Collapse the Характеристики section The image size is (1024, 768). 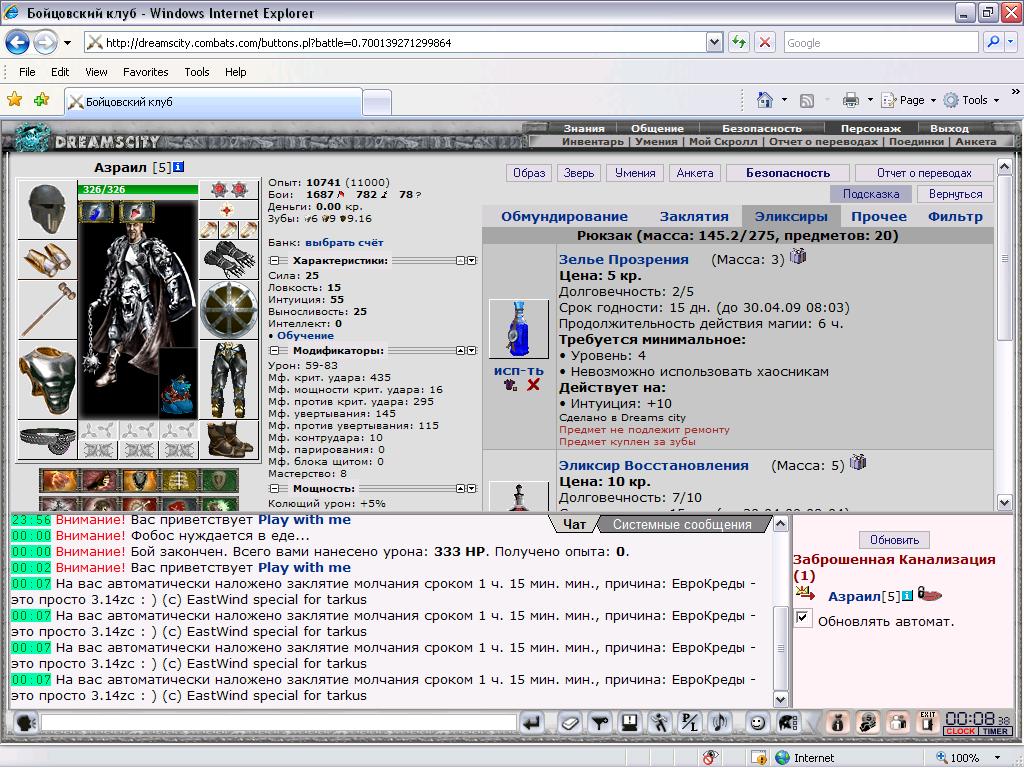[x=275, y=261]
